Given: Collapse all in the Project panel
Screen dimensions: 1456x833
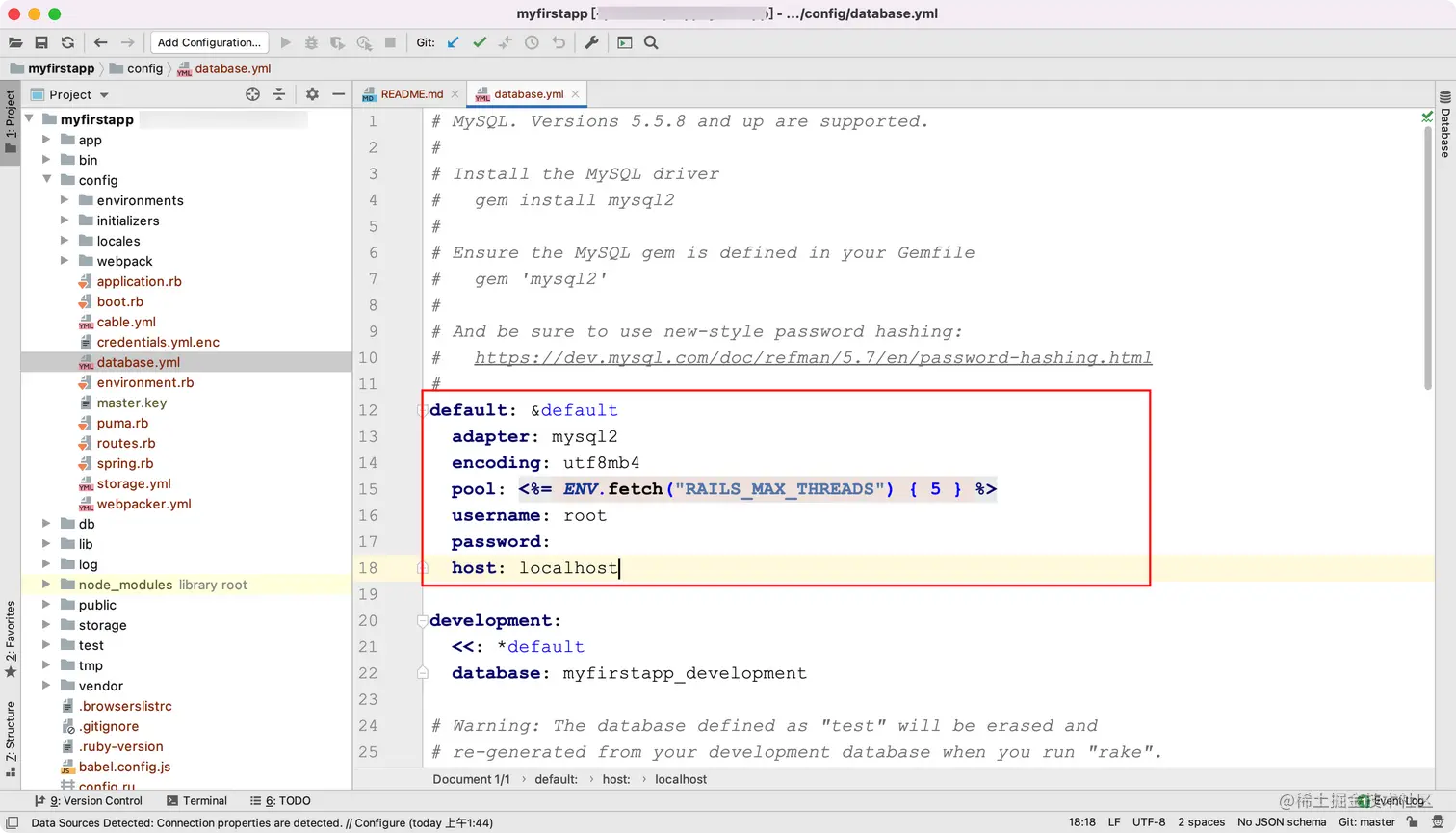Looking at the screenshot, I should tap(279, 94).
